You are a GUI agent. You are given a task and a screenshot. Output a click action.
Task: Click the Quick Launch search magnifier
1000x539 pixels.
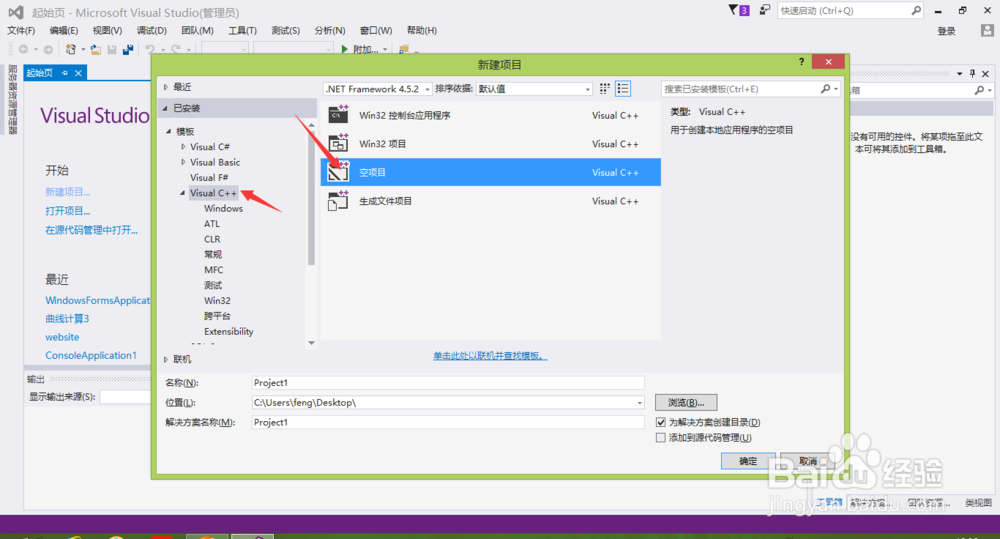pos(916,10)
